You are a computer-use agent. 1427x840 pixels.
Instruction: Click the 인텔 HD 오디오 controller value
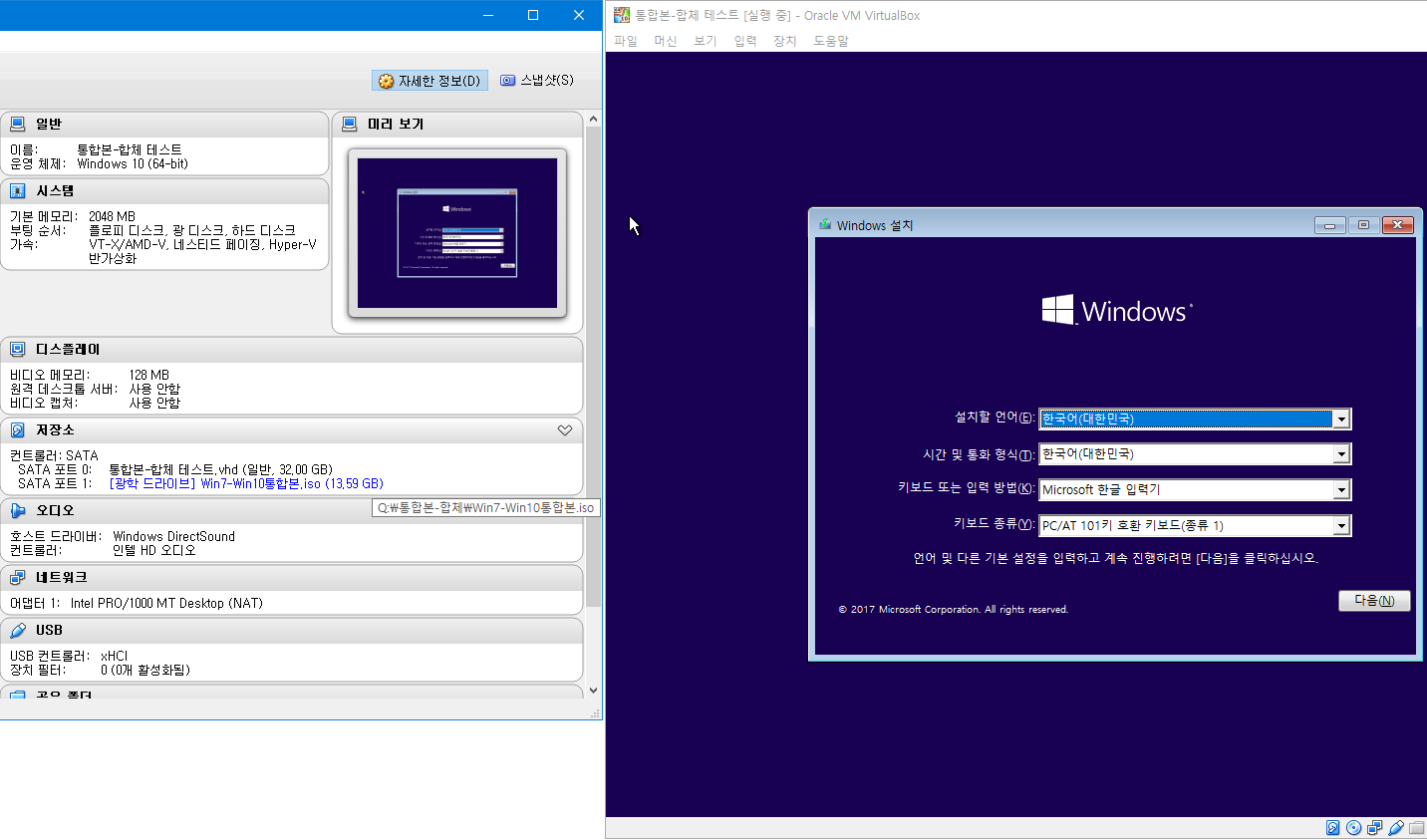[x=154, y=550]
